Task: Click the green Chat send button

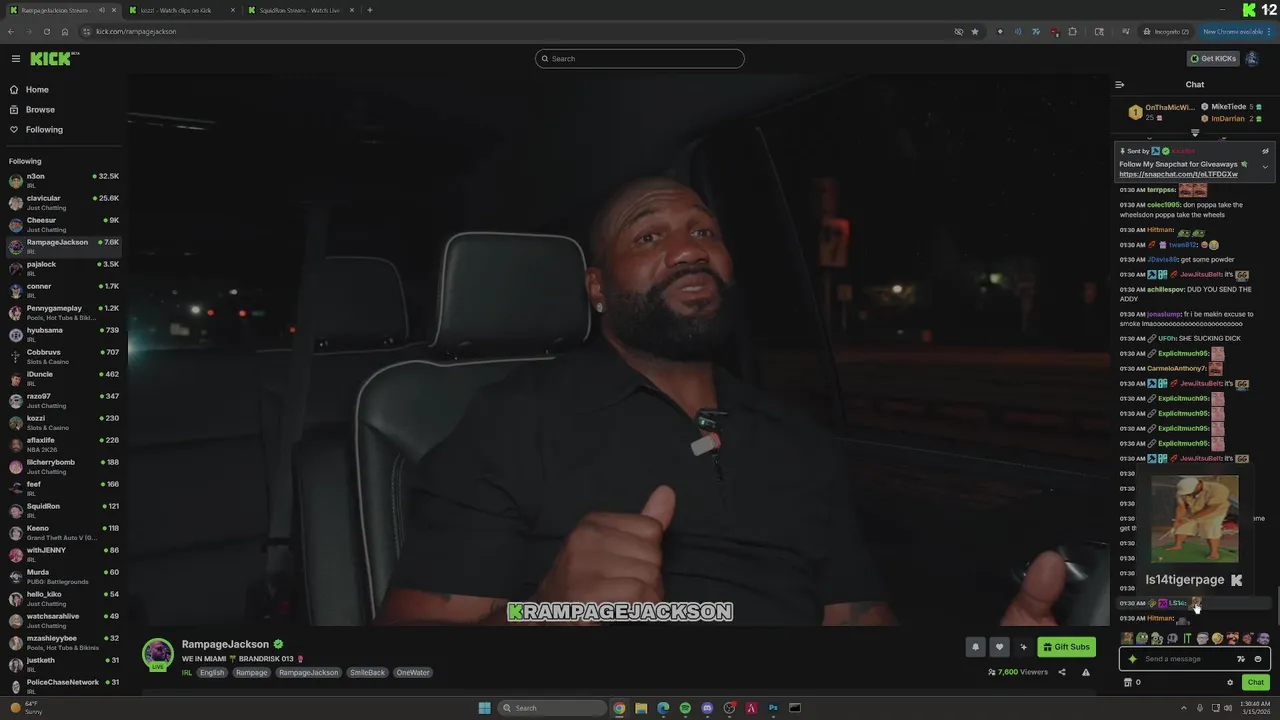Action: point(1255,682)
